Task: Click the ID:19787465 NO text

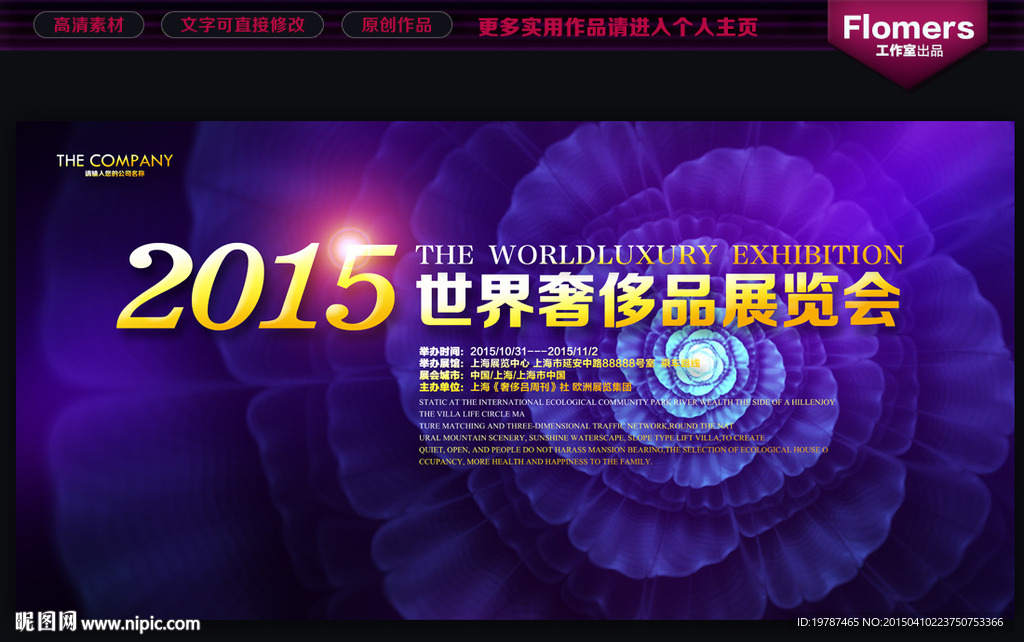Action: [x=900, y=622]
